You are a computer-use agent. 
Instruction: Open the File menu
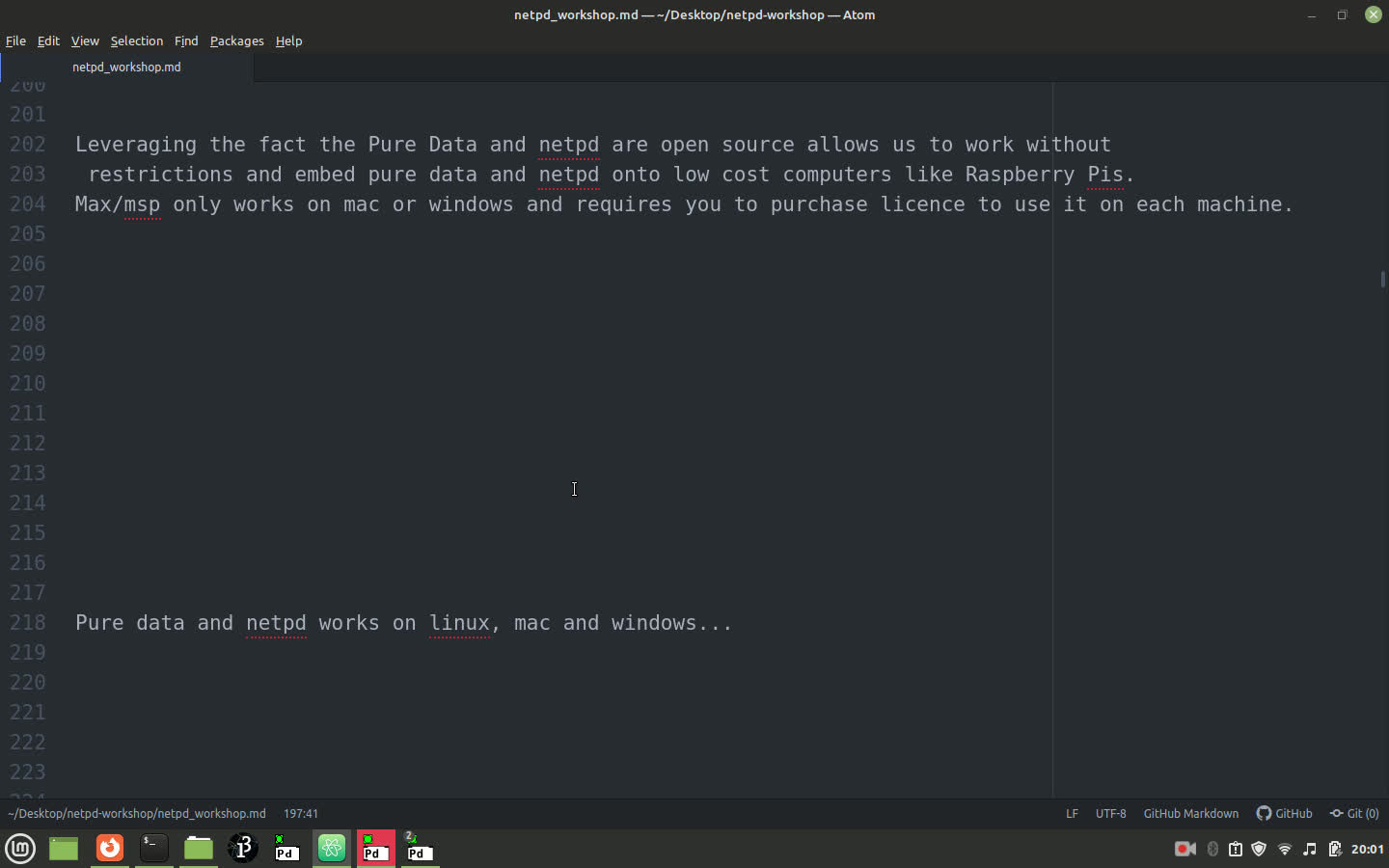[x=15, y=41]
